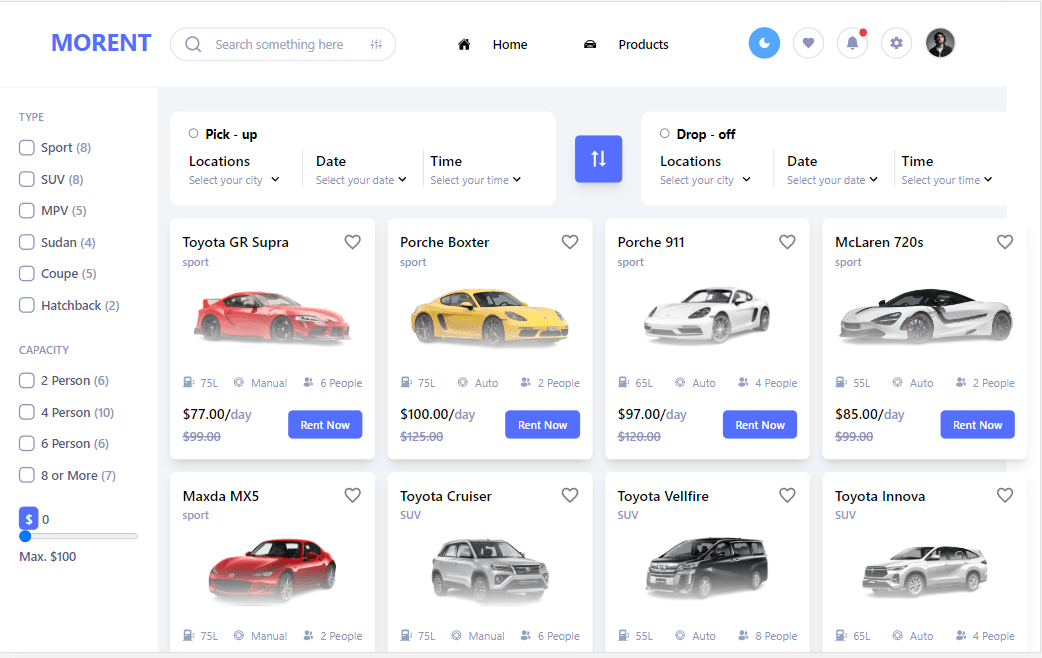Open the Toyota GR Supra car image

[272, 316]
